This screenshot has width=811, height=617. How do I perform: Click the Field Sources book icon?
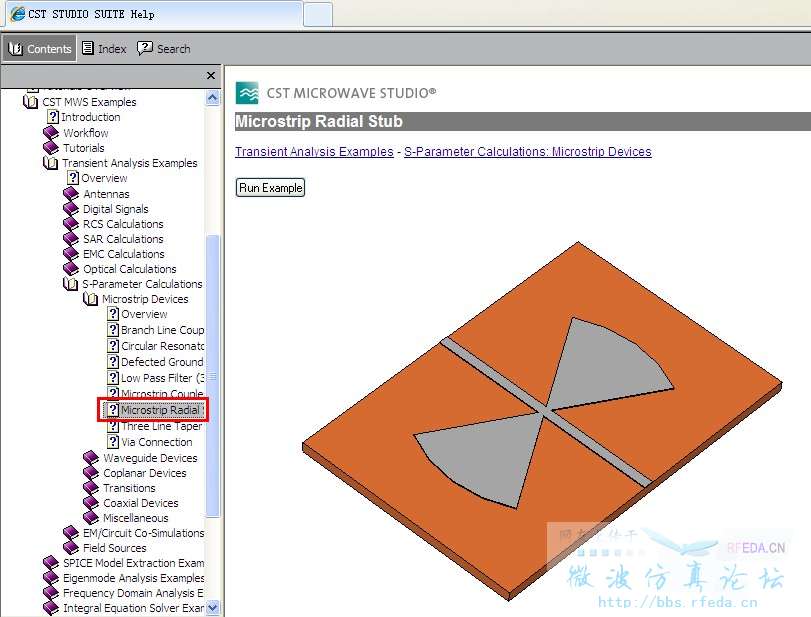pos(70,548)
